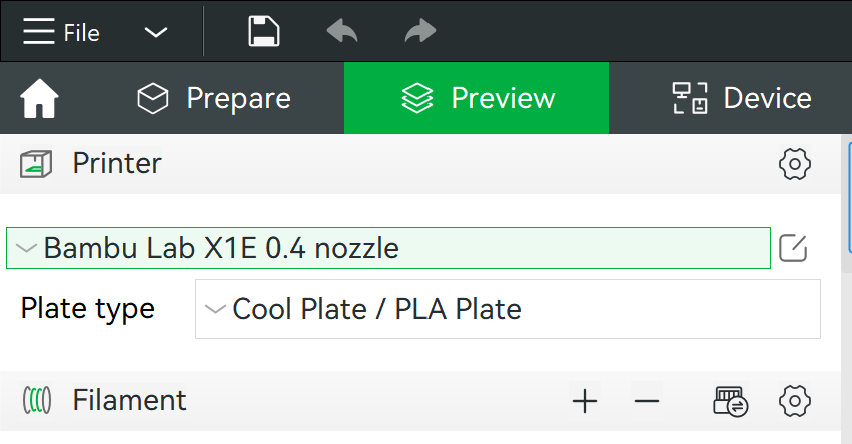Edit the selected printer preset
The image size is (852, 444).
click(793, 248)
